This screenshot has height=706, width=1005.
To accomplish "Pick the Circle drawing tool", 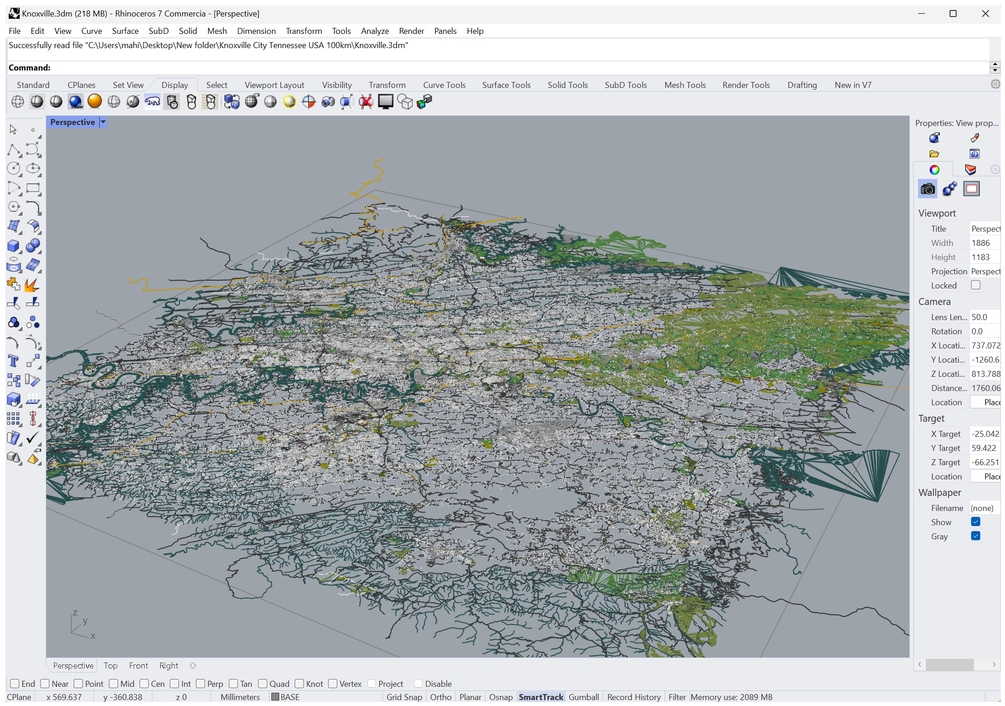I will coord(14,169).
